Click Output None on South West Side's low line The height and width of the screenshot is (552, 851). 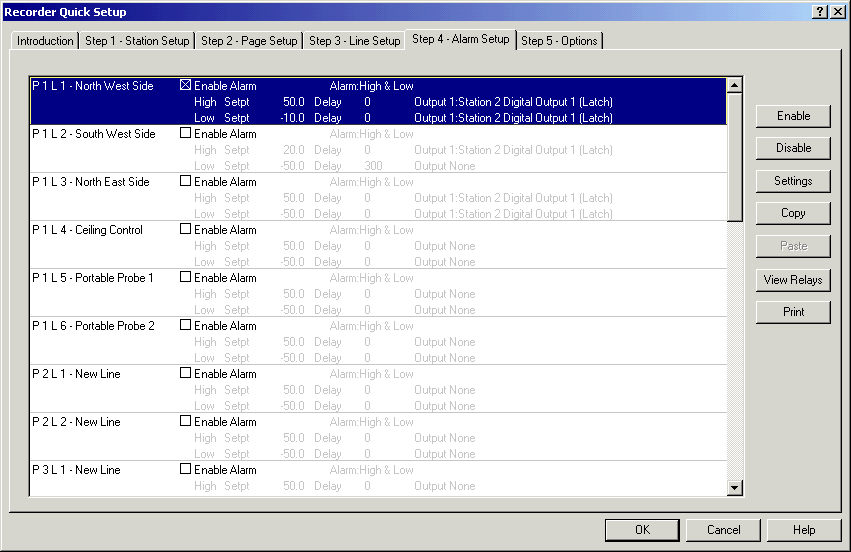click(444, 166)
